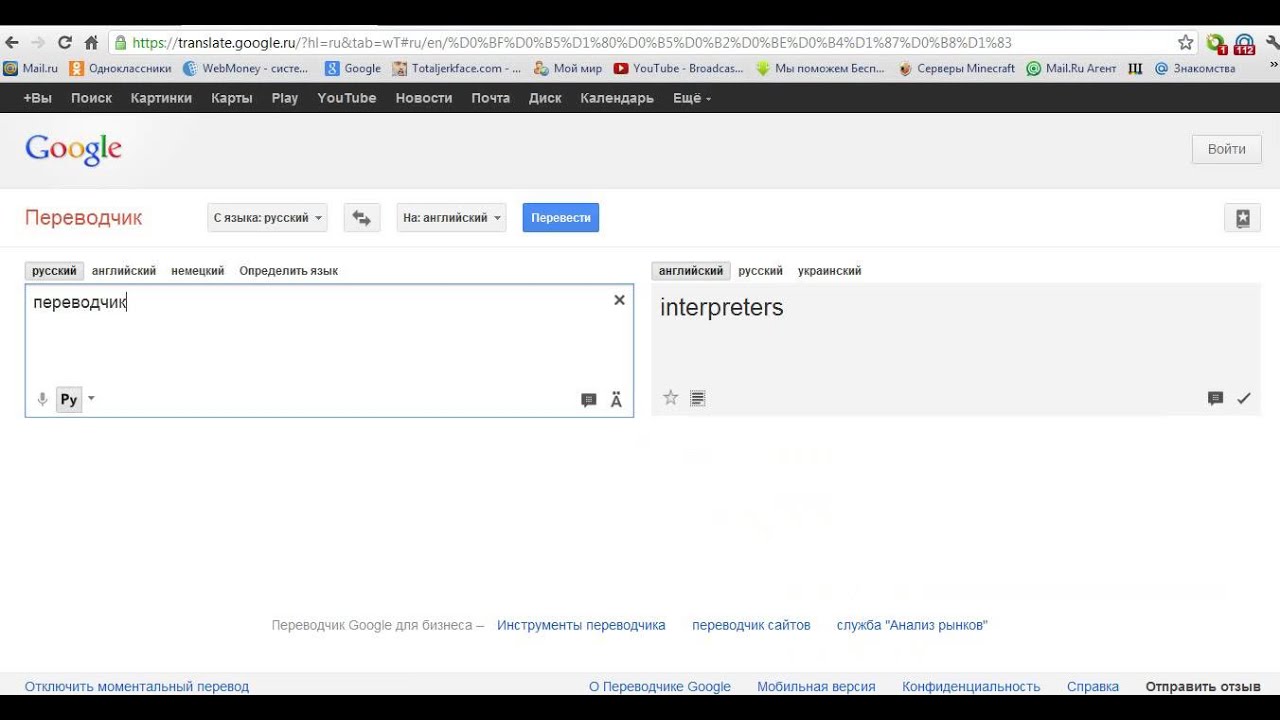
Task: Open the Mail.Ru Агент bookmark
Action: pyautogui.click(x=1071, y=69)
